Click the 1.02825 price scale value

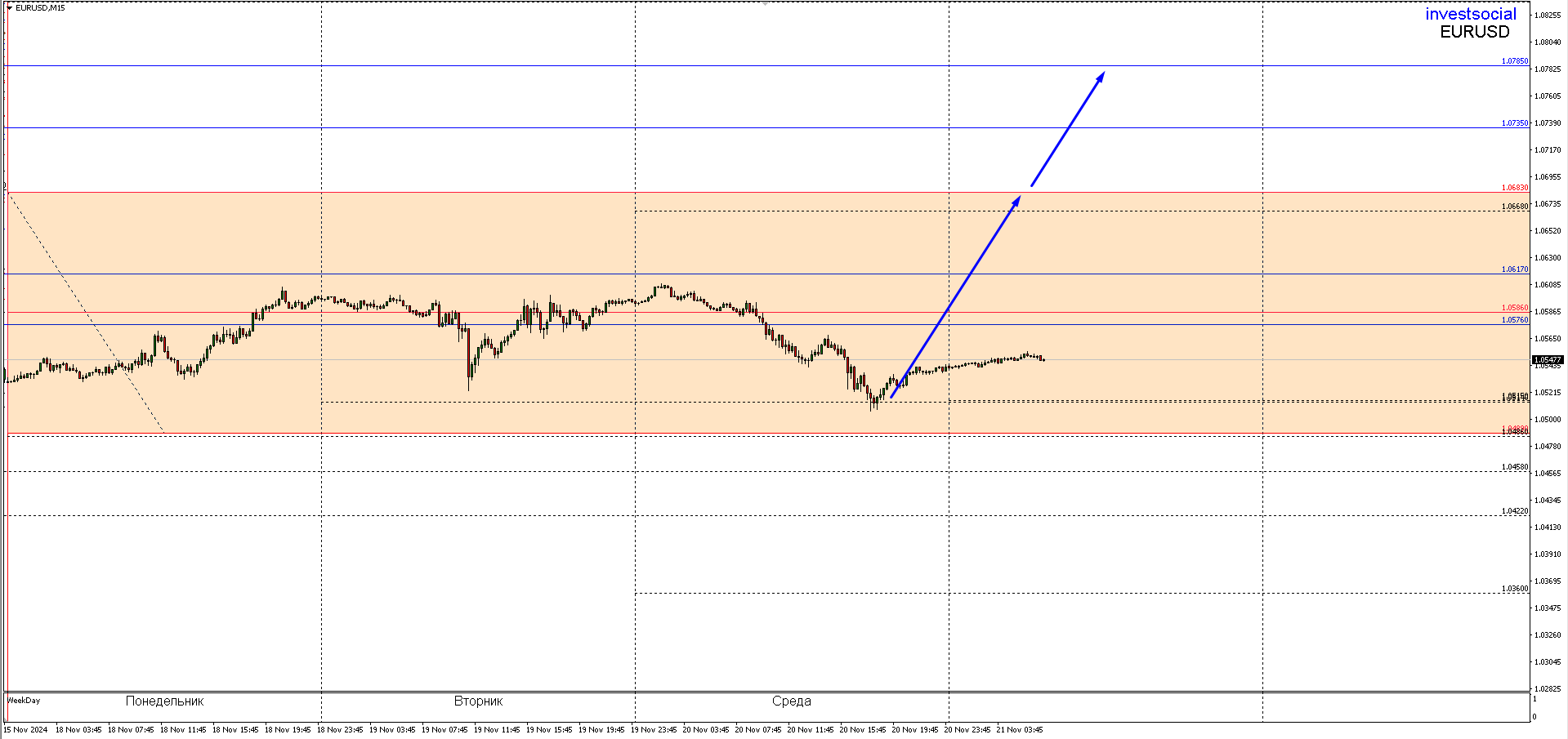1548,688
